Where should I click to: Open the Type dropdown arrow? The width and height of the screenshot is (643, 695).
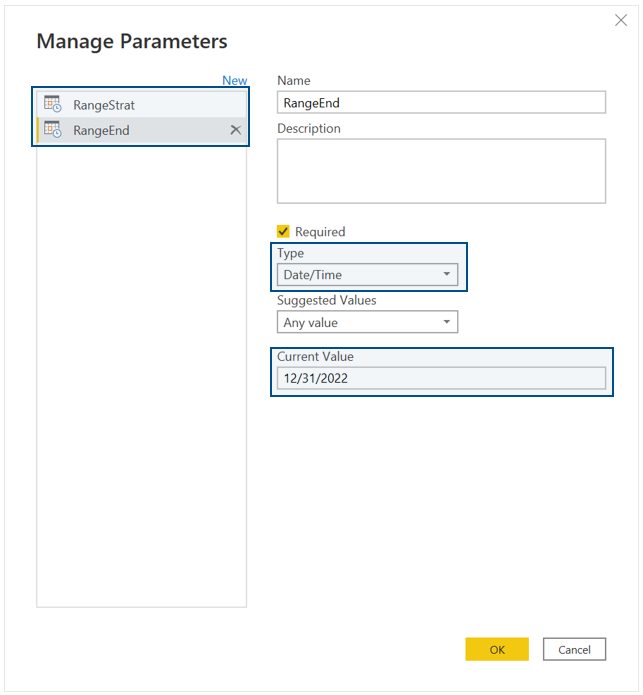[x=447, y=274]
